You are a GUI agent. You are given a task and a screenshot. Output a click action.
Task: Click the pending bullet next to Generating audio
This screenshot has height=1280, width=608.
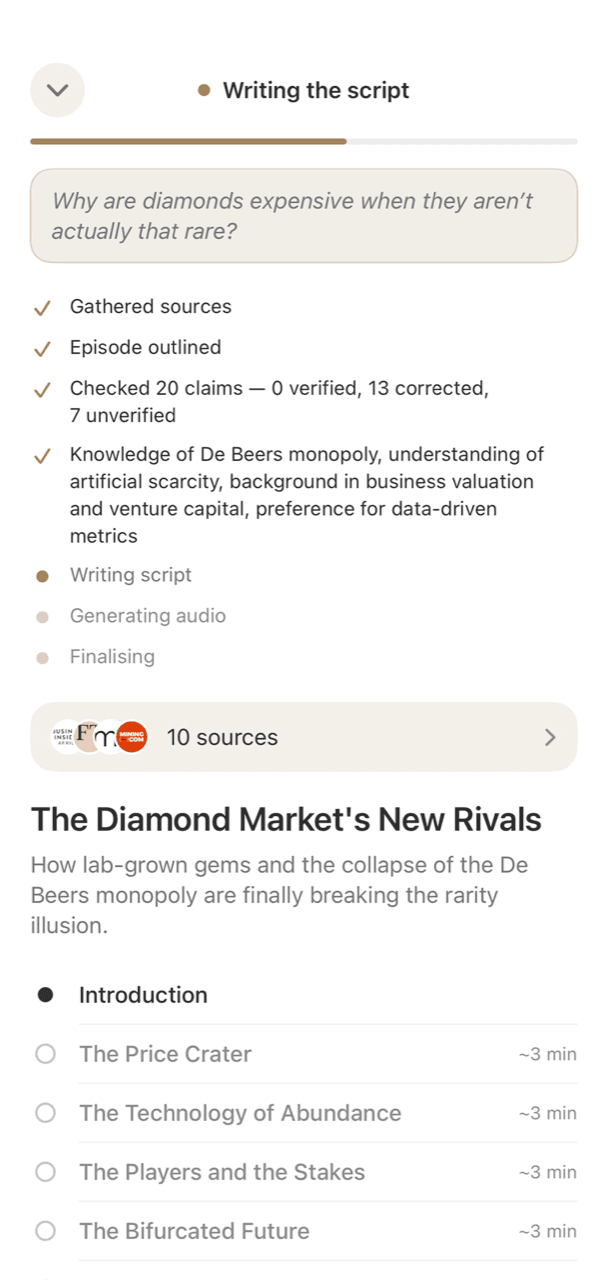click(42, 617)
